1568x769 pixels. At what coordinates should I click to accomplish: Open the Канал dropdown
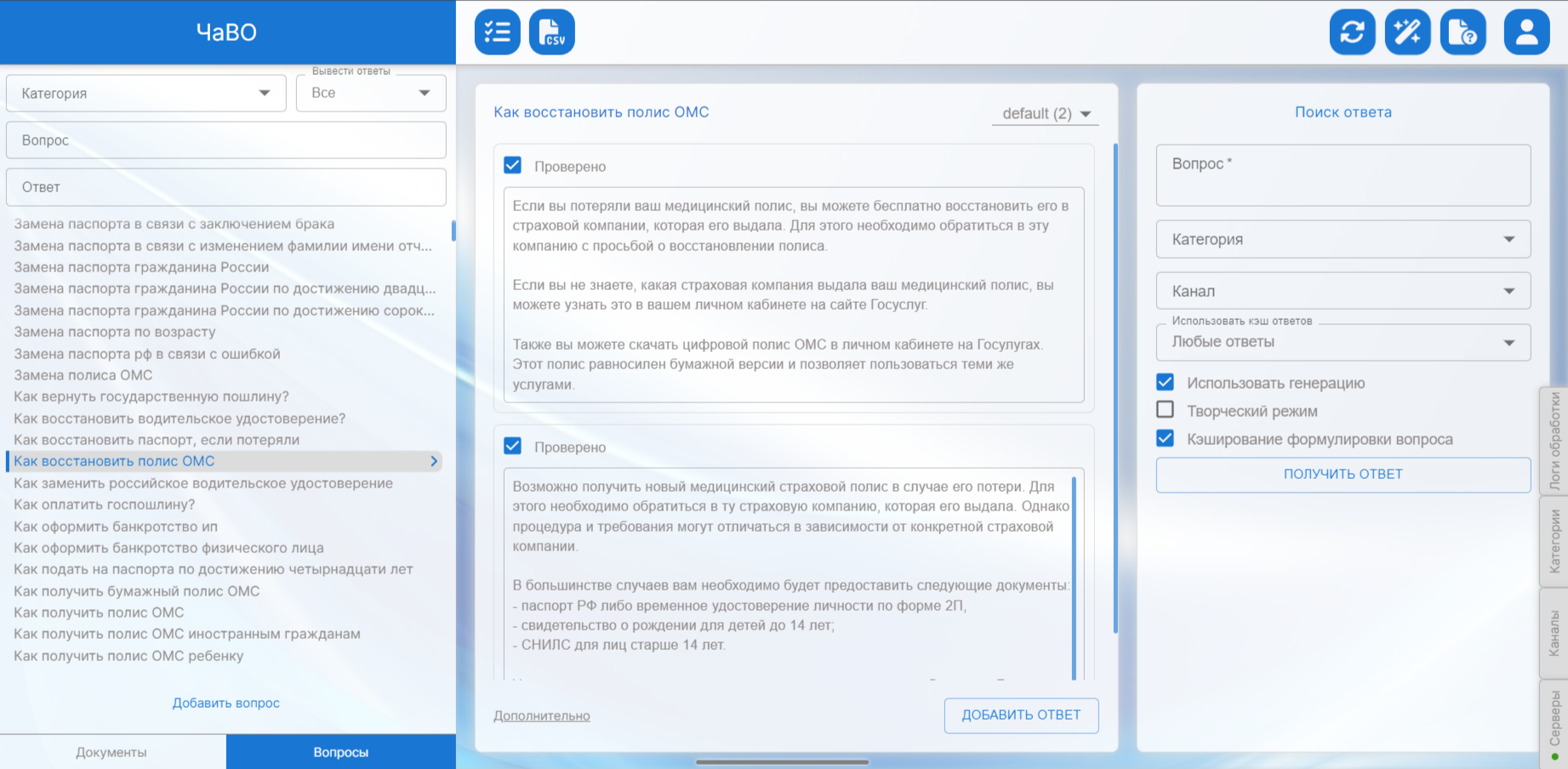point(1343,291)
